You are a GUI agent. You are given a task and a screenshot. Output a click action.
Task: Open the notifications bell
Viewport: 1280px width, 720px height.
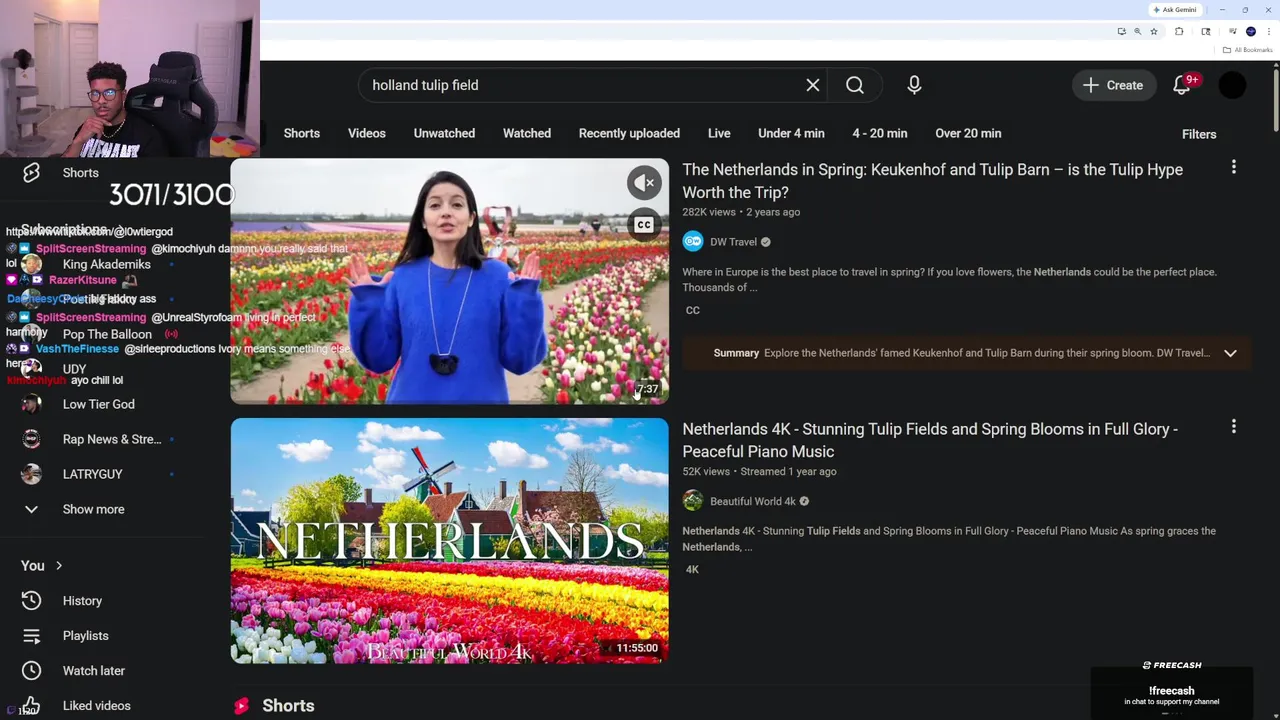[x=1182, y=85]
